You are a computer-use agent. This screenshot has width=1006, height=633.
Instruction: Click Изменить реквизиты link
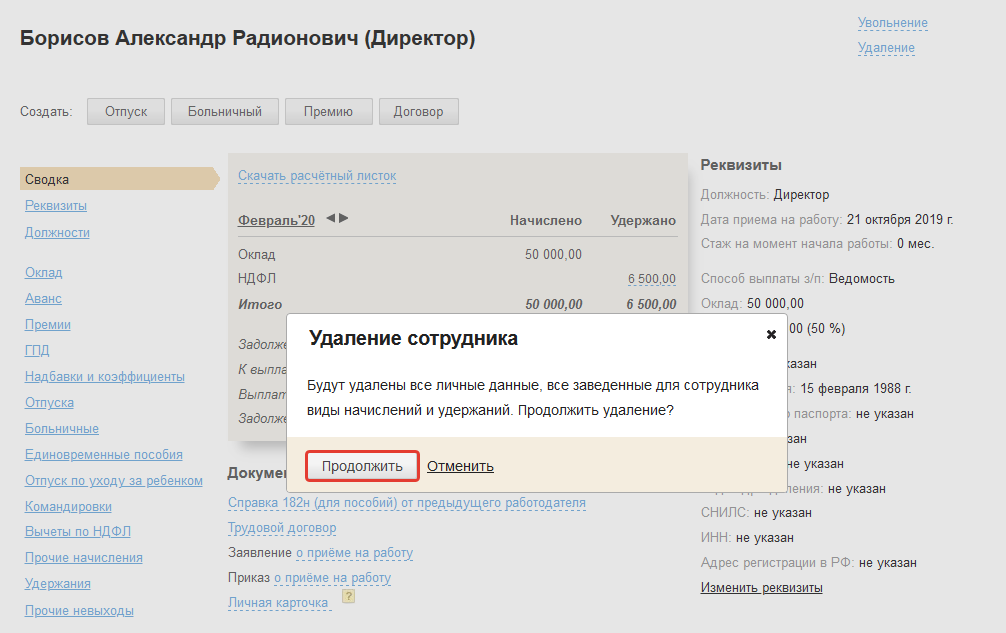[x=761, y=587]
